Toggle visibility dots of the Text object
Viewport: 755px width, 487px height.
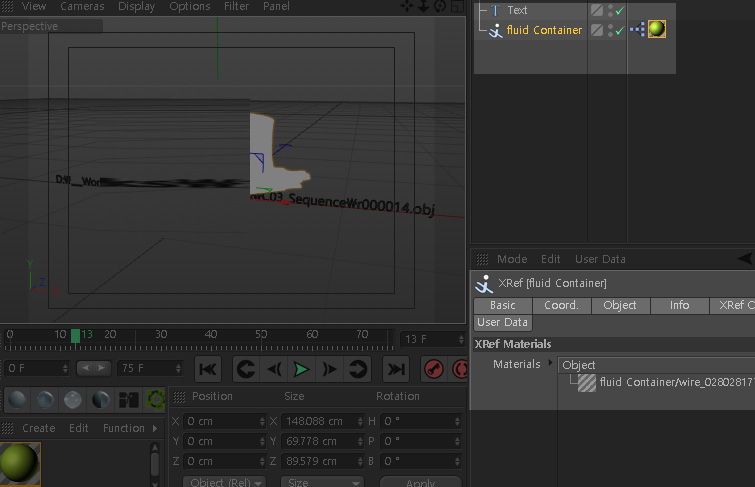coord(609,11)
